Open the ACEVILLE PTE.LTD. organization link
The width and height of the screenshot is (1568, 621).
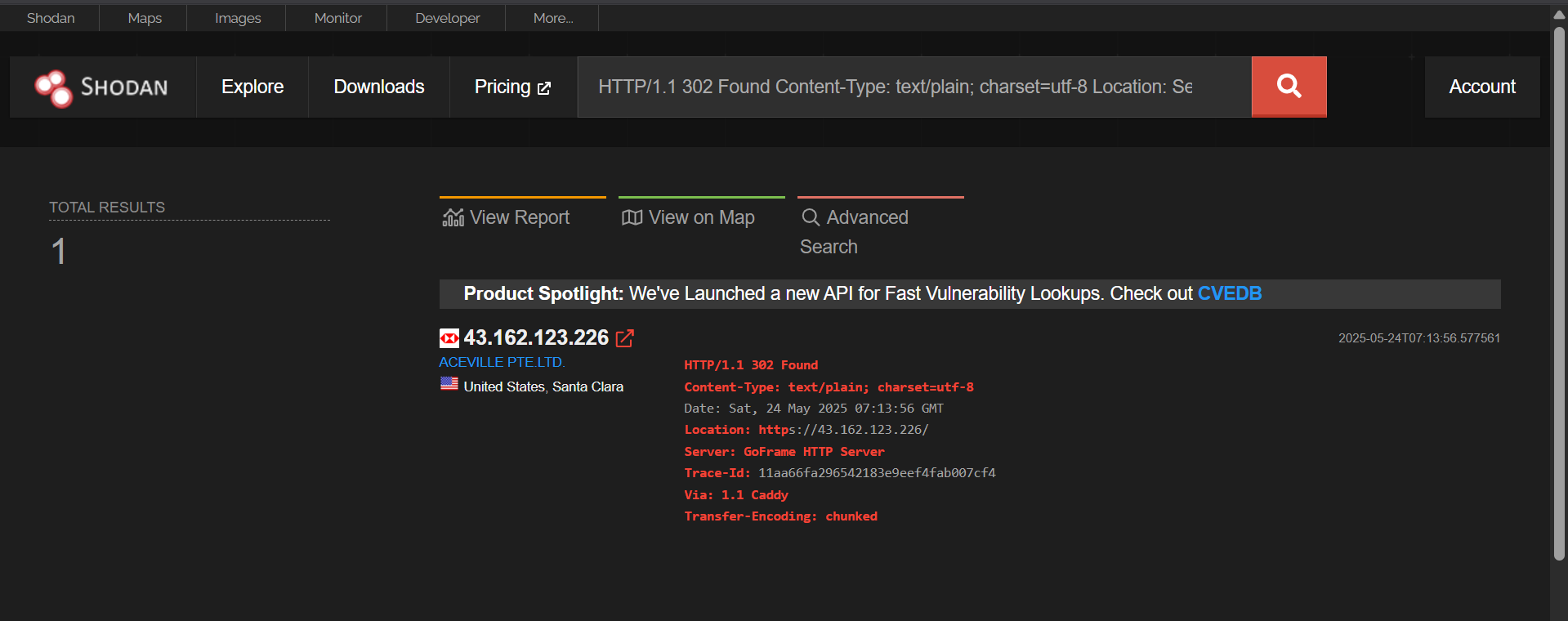click(x=502, y=362)
